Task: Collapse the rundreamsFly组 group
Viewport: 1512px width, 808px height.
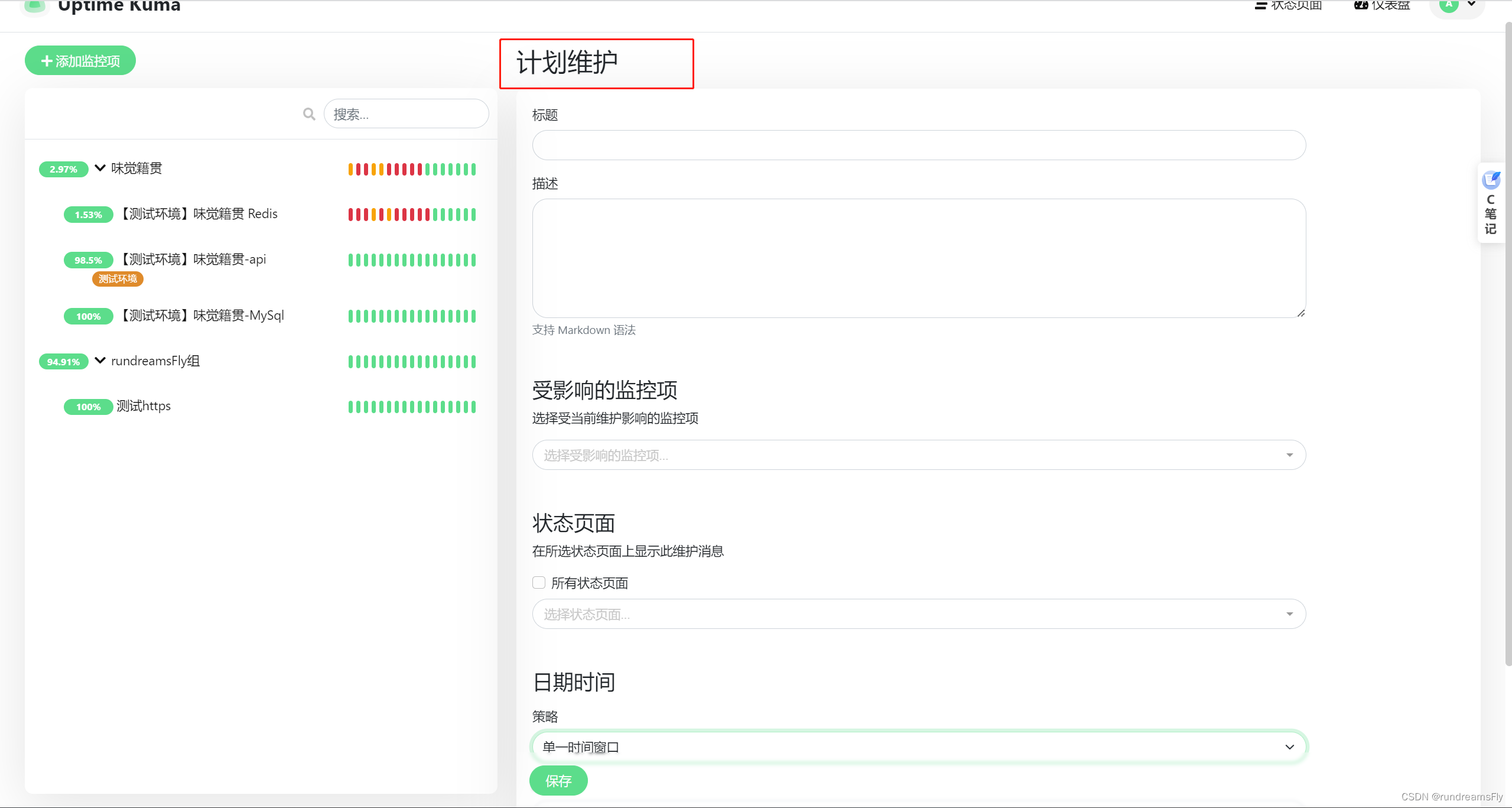Action: tap(100, 361)
